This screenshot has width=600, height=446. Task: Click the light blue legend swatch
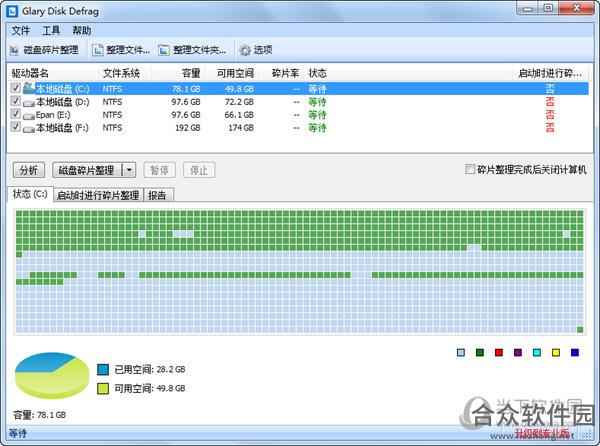[461, 352]
